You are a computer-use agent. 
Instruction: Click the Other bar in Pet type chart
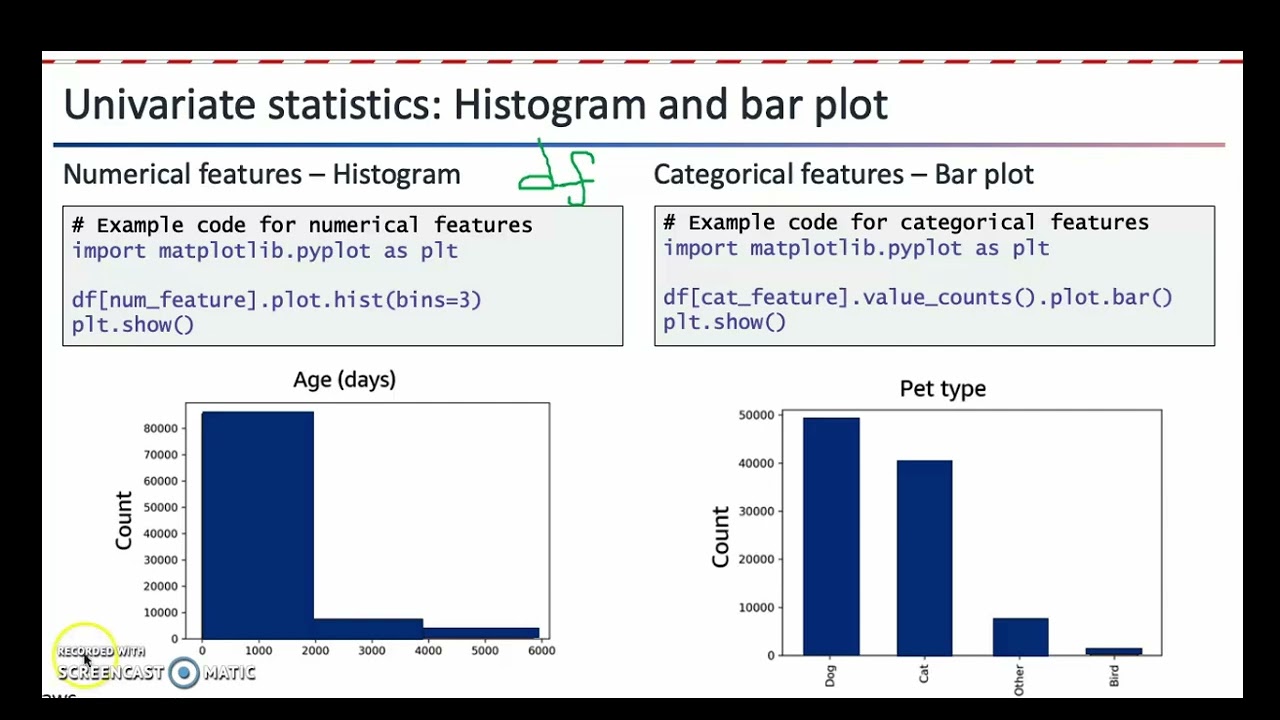(1020, 636)
